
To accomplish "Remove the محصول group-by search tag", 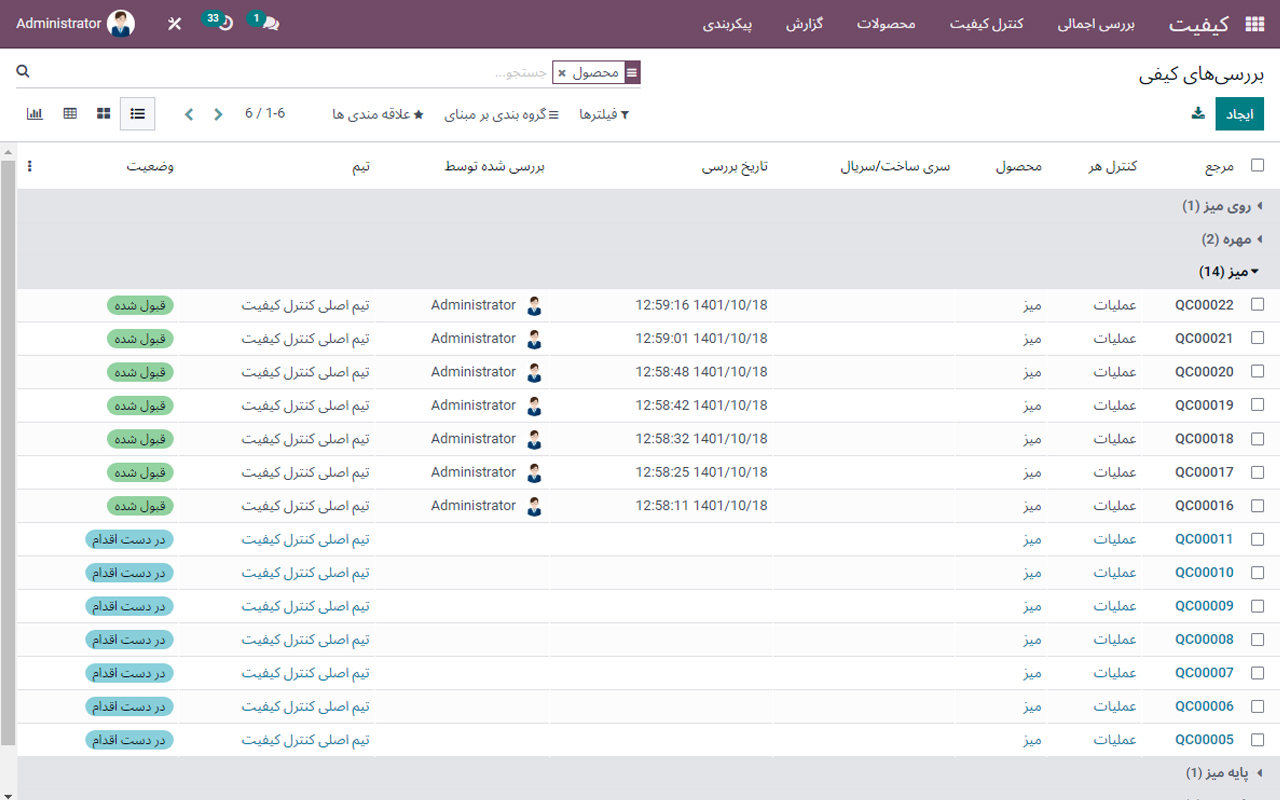I will [x=562, y=73].
